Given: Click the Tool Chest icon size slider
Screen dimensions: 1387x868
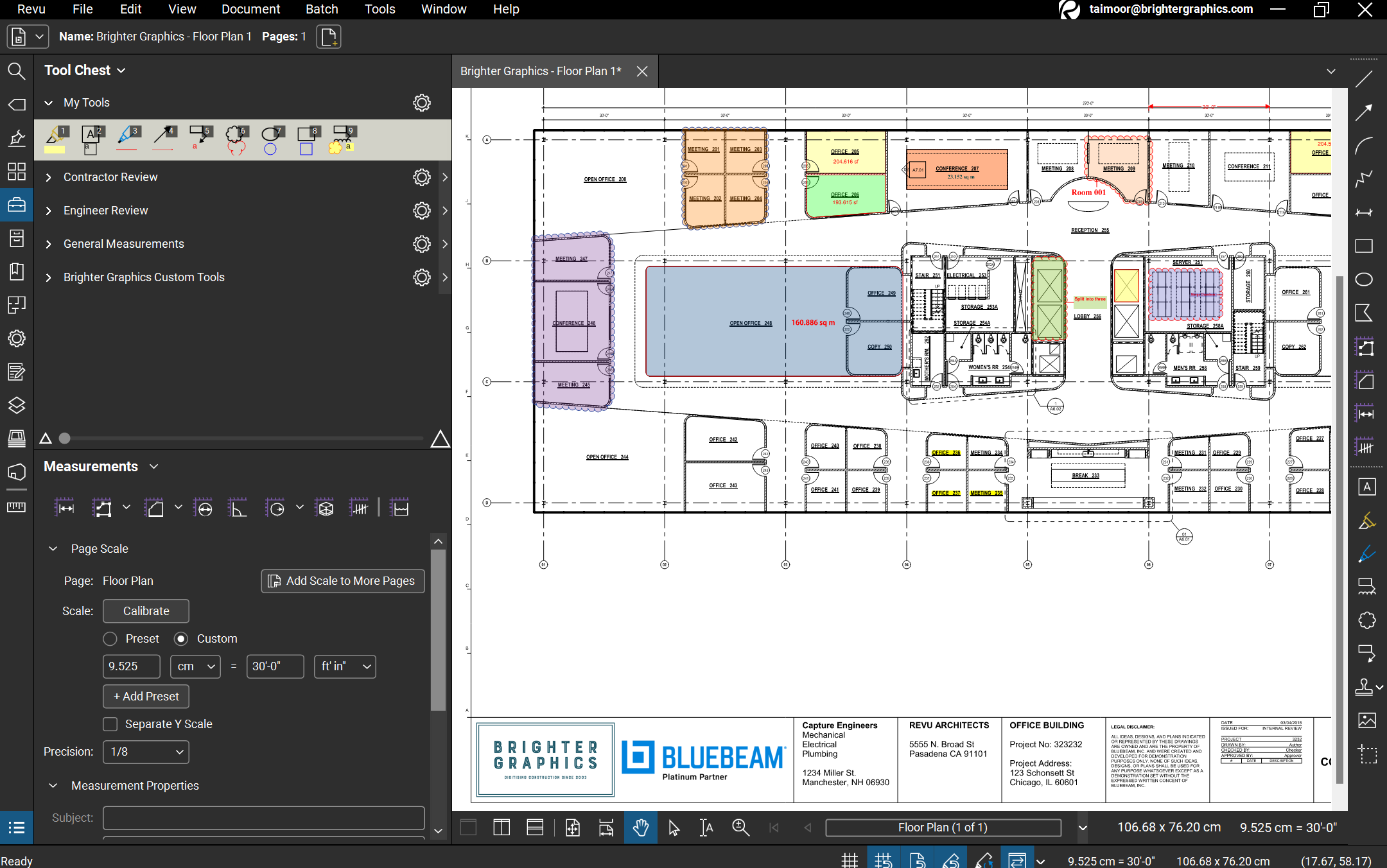Looking at the screenshot, I should point(64,438).
